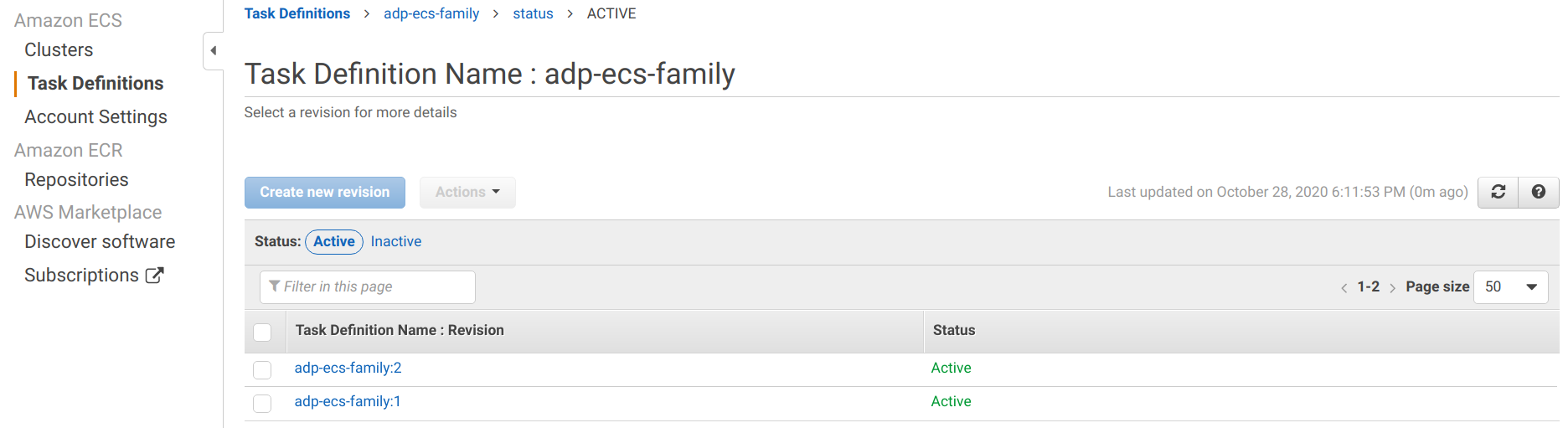The width and height of the screenshot is (1568, 428).
Task: Open Repositories under Amazon ECR
Action: pos(76,179)
